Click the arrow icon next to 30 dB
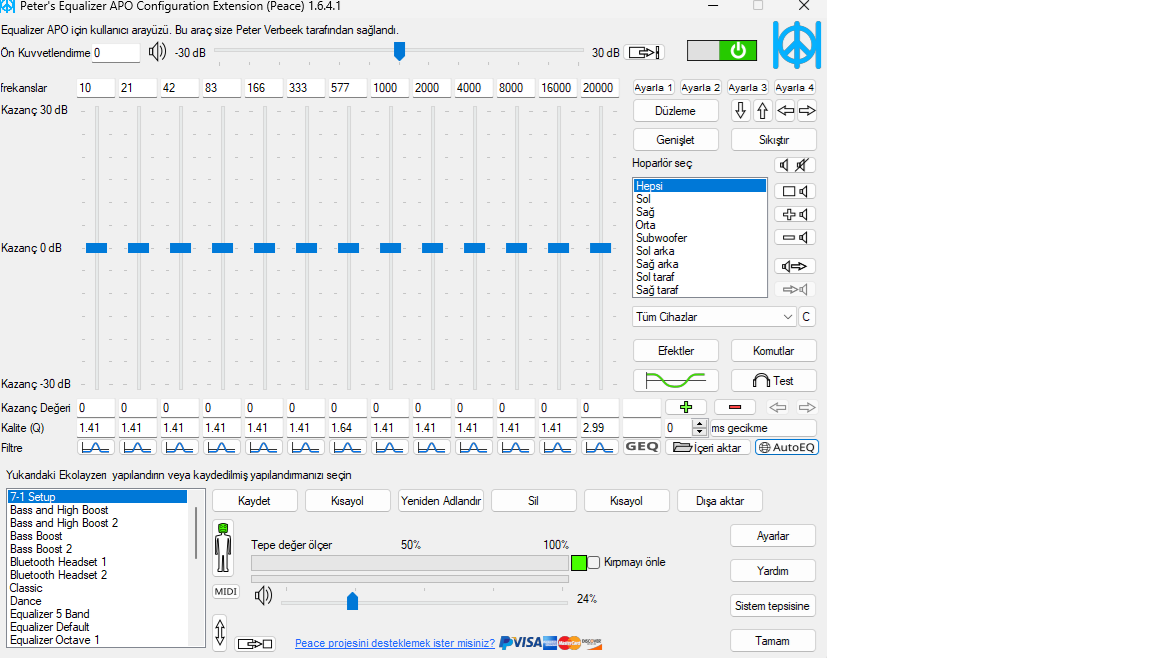Screen dimensions: 1152x658 pyautogui.click(x=644, y=52)
